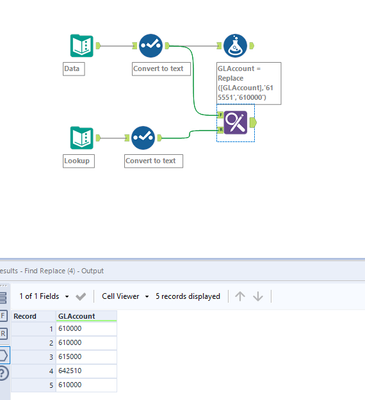Go to previous record with up arrow
365x400 pixels.
tap(240, 296)
